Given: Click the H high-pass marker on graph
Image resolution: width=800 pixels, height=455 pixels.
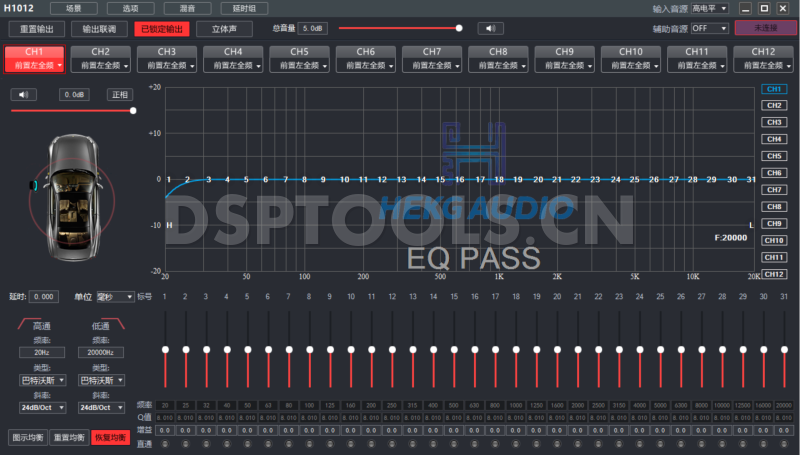Looking at the screenshot, I should tap(169, 225).
